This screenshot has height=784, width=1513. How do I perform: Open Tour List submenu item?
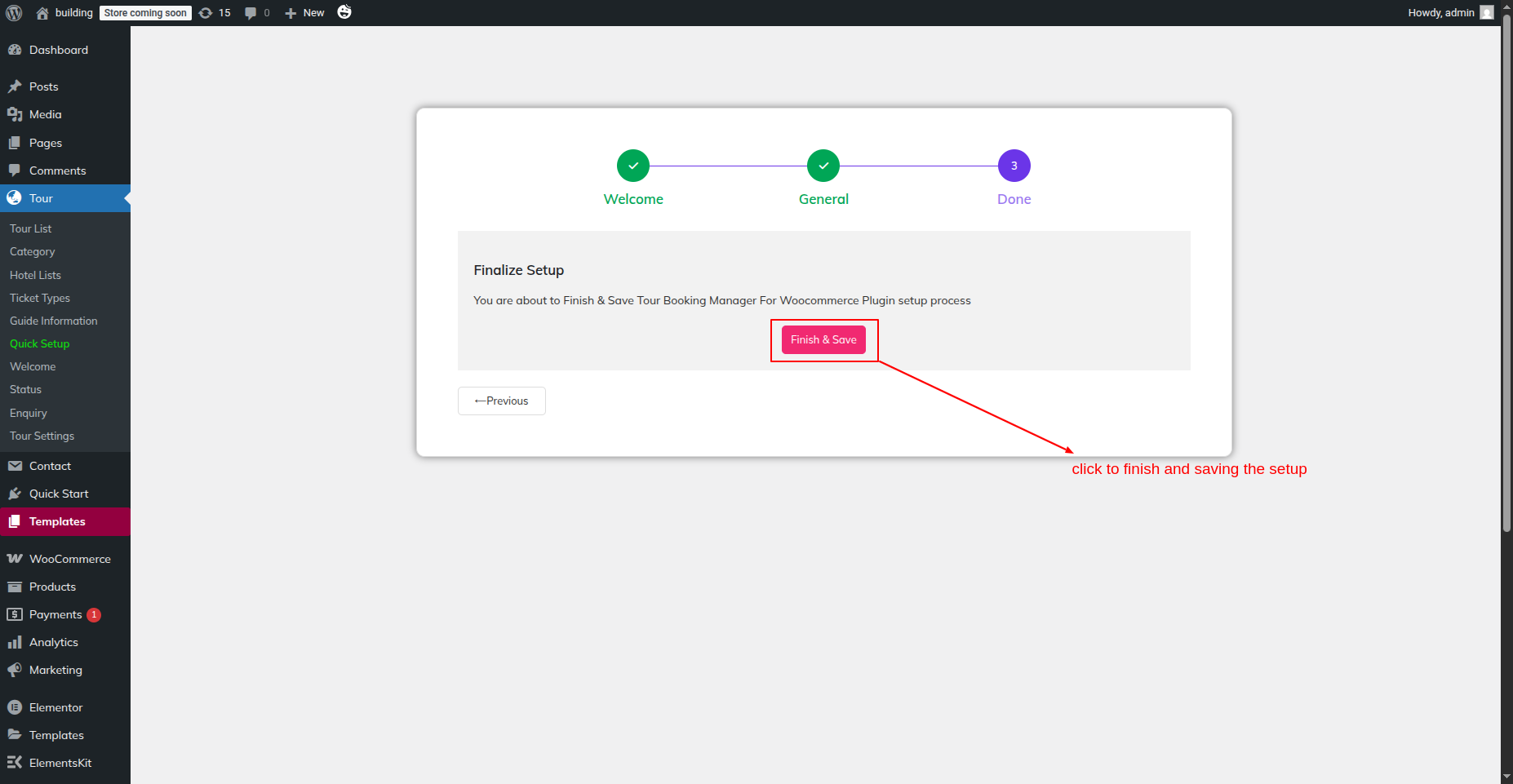coord(31,228)
